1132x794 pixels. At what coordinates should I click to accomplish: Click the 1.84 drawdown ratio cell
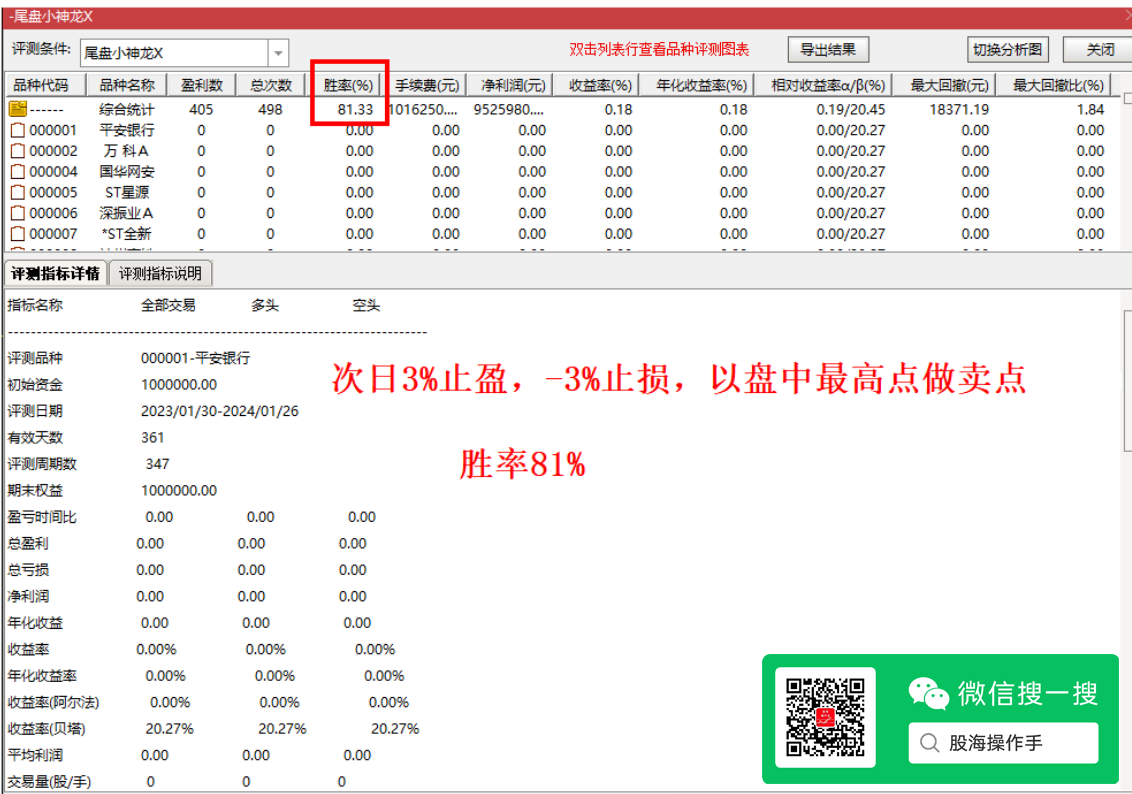click(1090, 110)
